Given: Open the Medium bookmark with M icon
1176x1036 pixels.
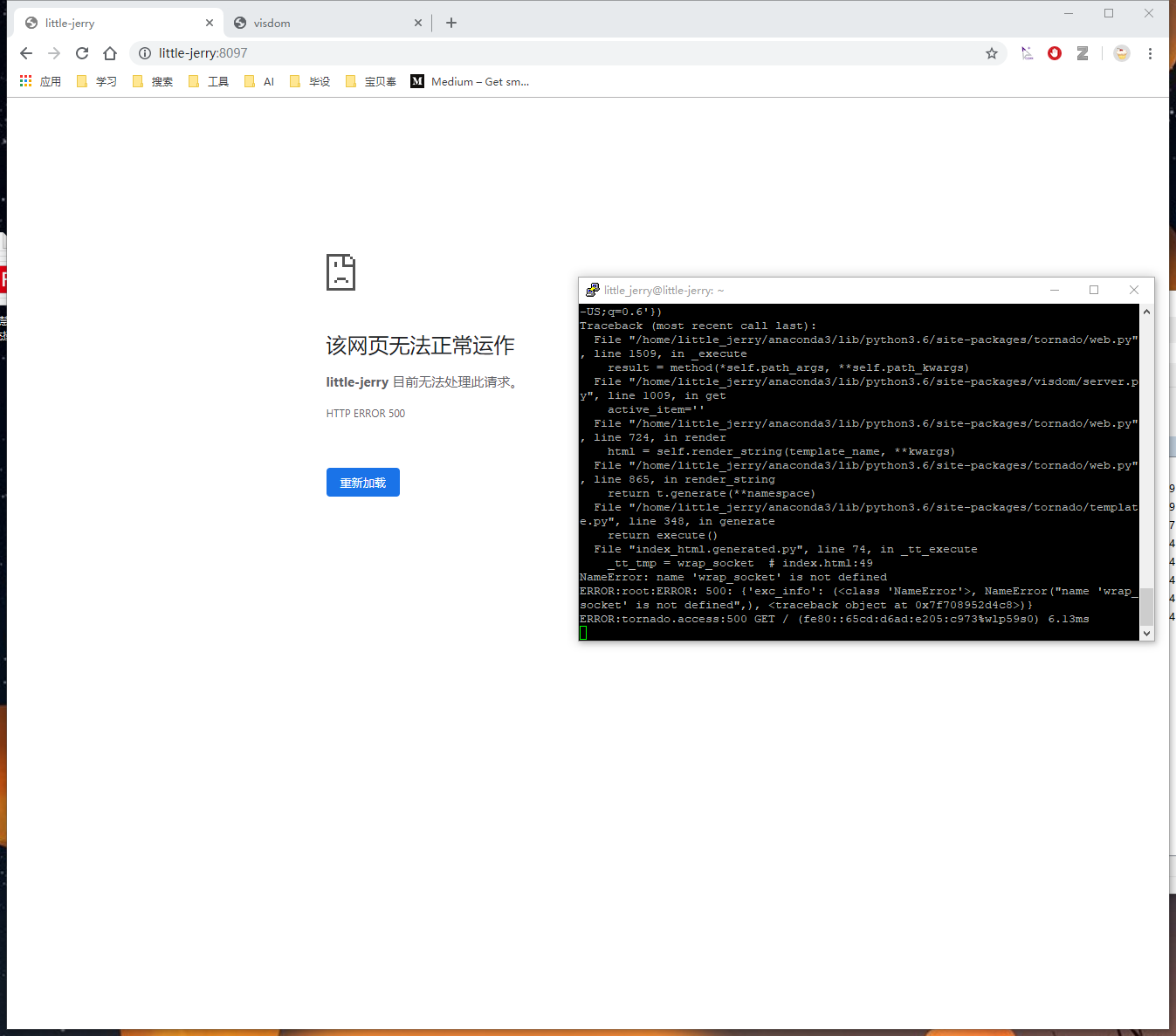Looking at the screenshot, I should pos(470,81).
